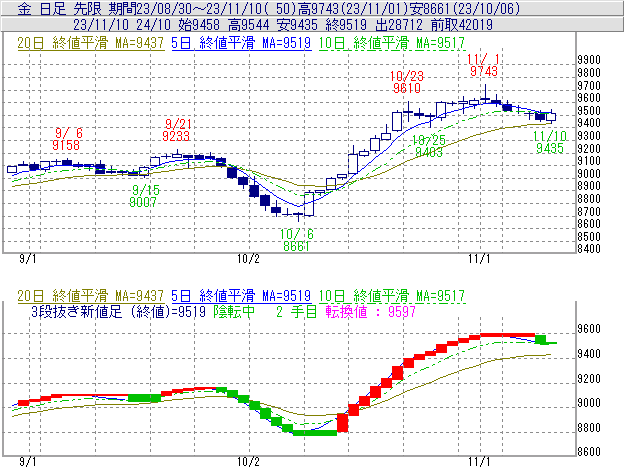This screenshot has height=475, width=624.
Task: Click the 金 日足 先限 title text
Action: (60, 8)
